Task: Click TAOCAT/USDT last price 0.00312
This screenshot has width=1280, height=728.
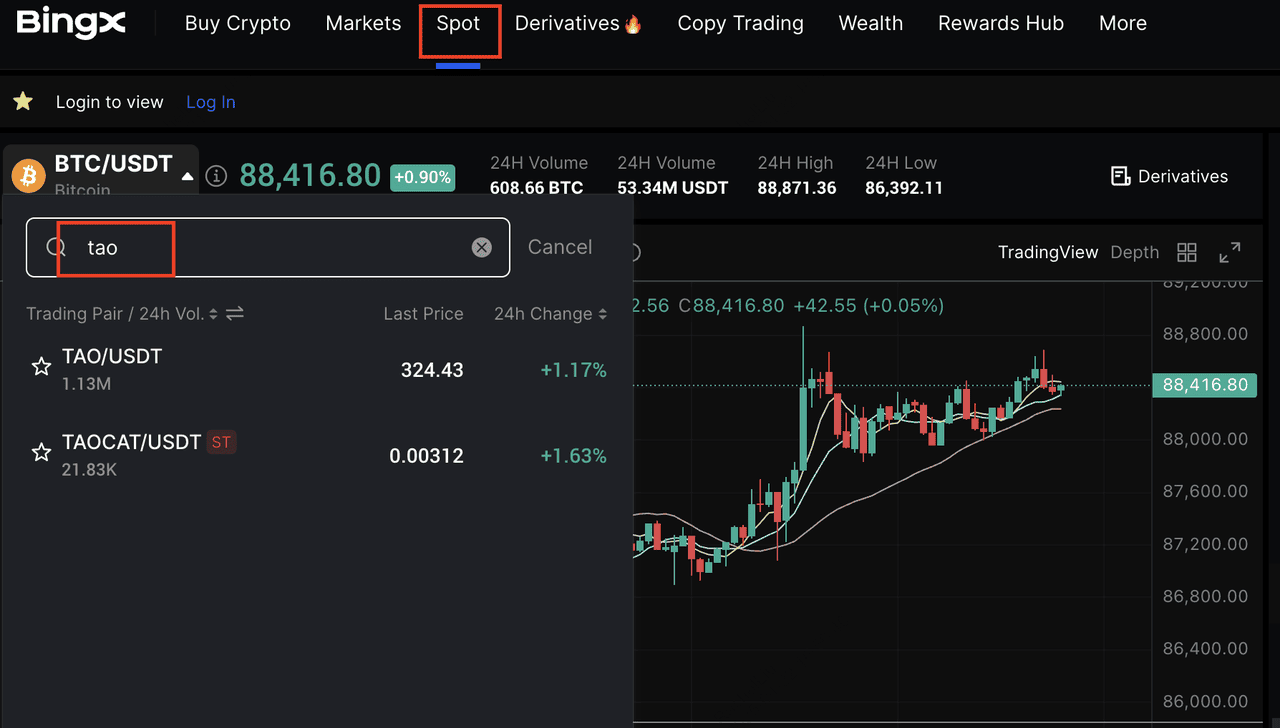Action: click(x=426, y=456)
